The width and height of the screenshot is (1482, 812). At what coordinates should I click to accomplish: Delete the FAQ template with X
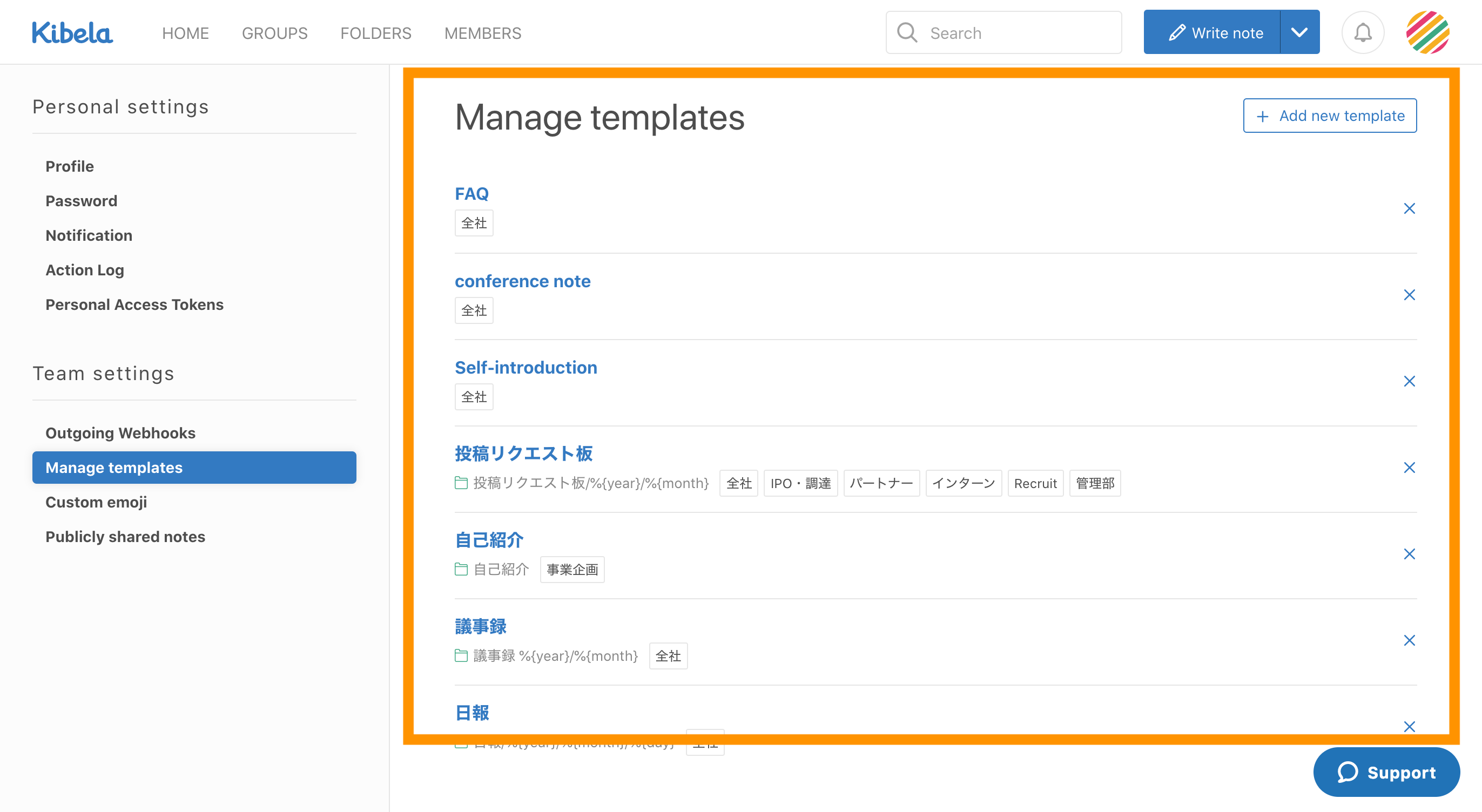1409,209
